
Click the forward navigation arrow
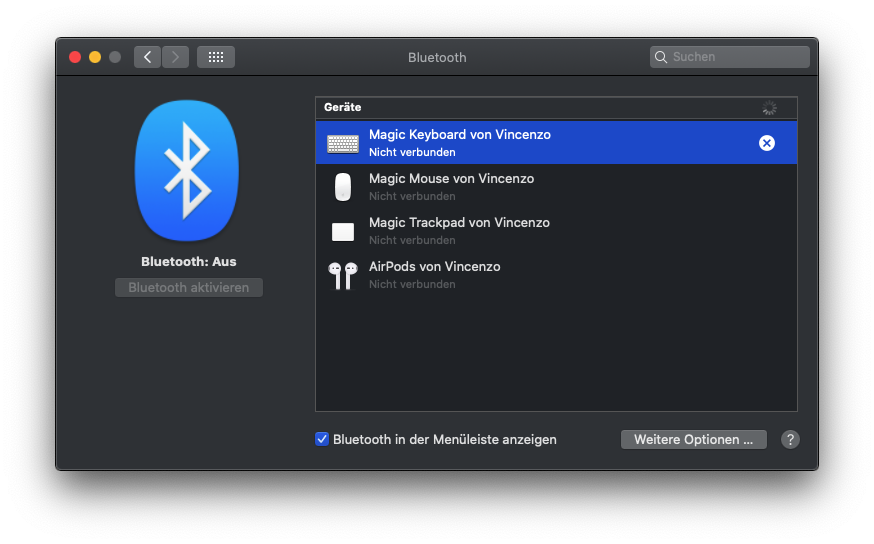click(175, 57)
